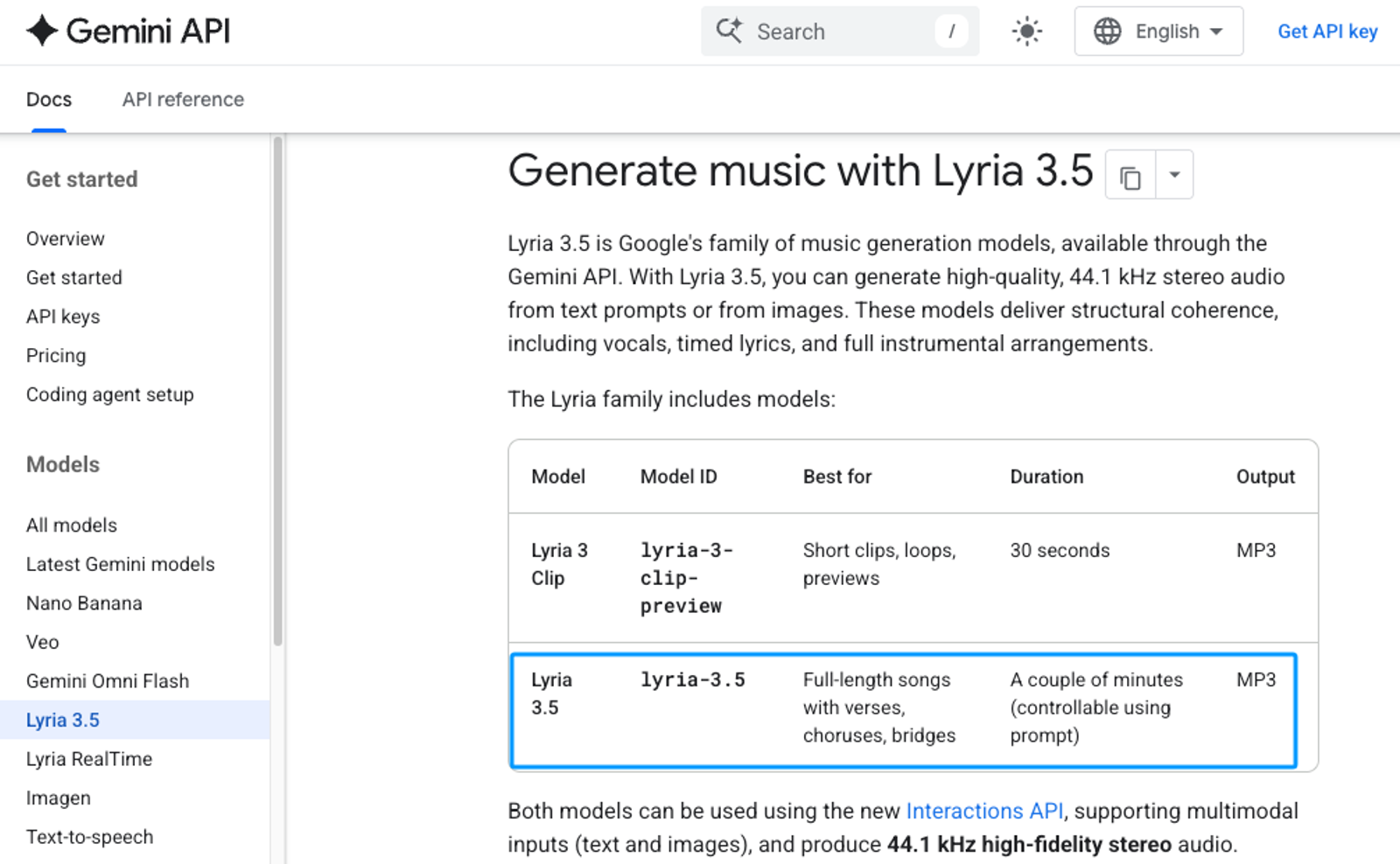
Task: Click the Lyria 3 Clip model cell
Action: (x=559, y=564)
